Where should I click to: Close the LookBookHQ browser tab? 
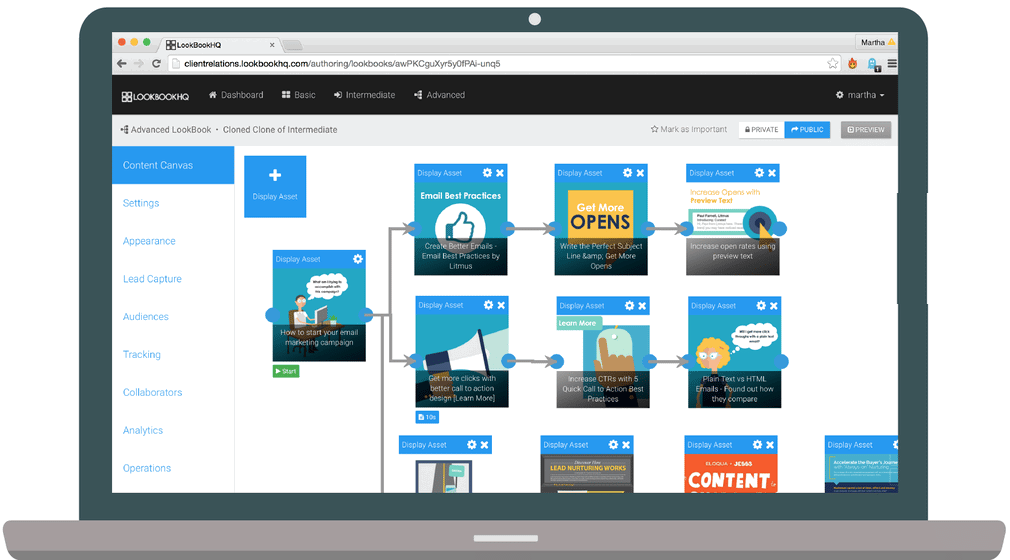click(x=272, y=44)
